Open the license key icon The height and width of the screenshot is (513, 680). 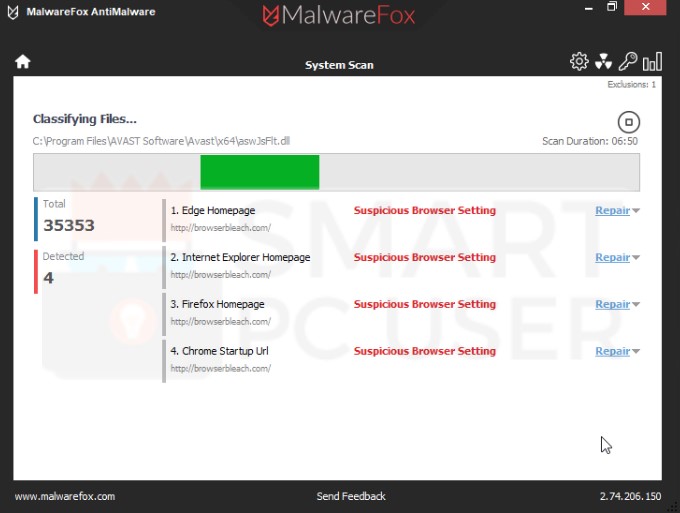[628, 61]
